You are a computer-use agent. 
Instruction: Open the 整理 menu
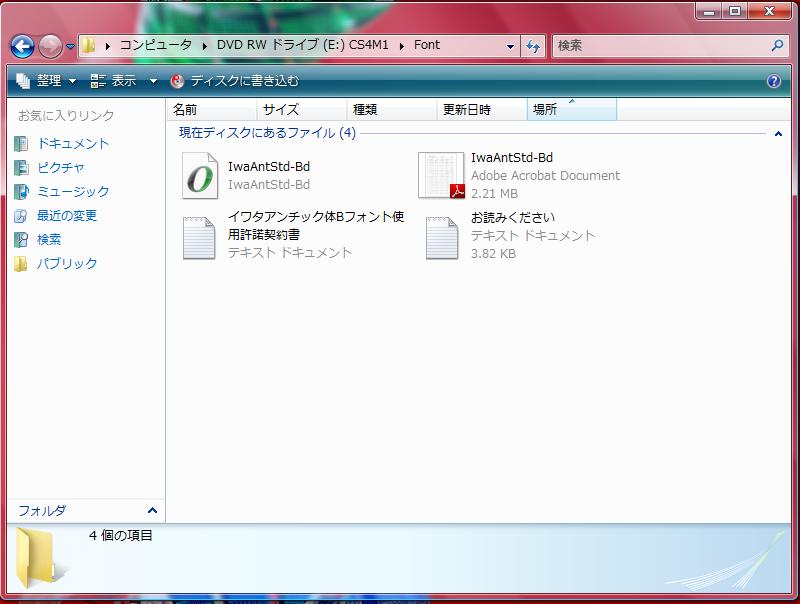46,81
